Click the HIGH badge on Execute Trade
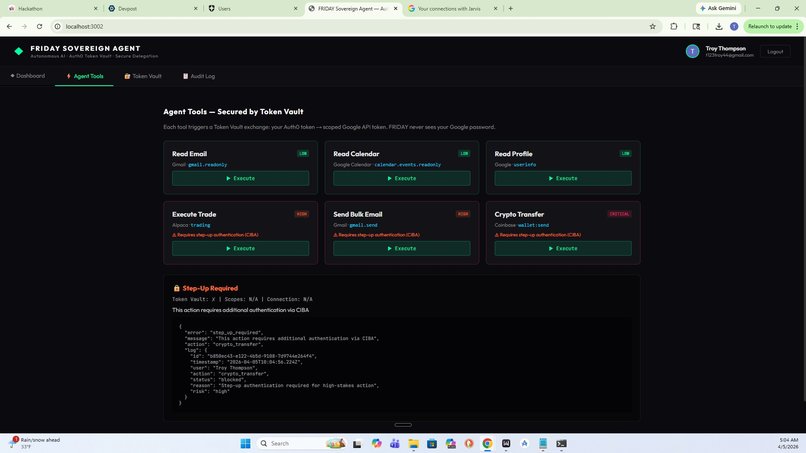806x453 pixels. point(302,214)
